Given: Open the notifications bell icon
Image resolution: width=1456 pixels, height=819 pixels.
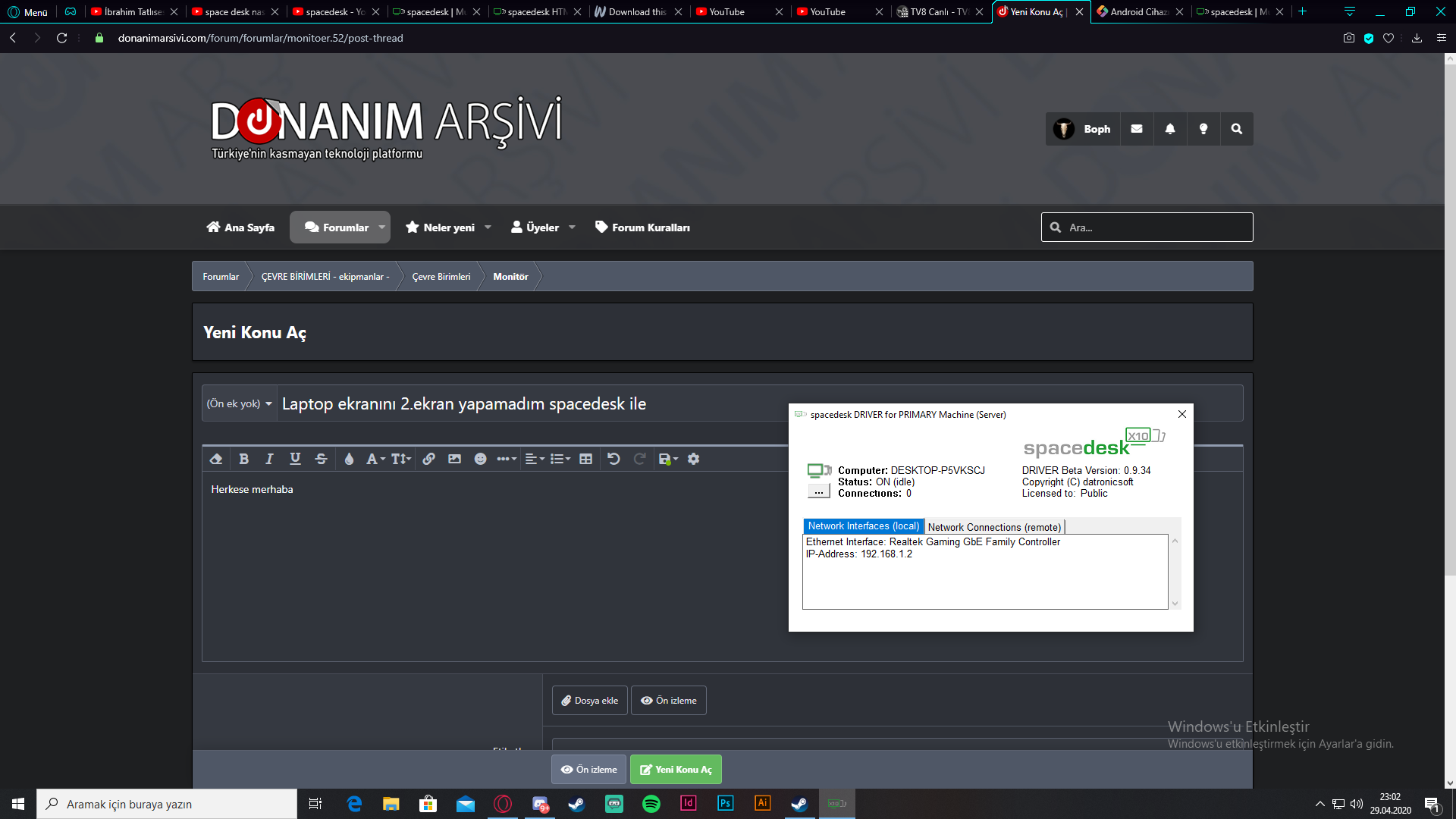Looking at the screenshot, I should 1170,129.
